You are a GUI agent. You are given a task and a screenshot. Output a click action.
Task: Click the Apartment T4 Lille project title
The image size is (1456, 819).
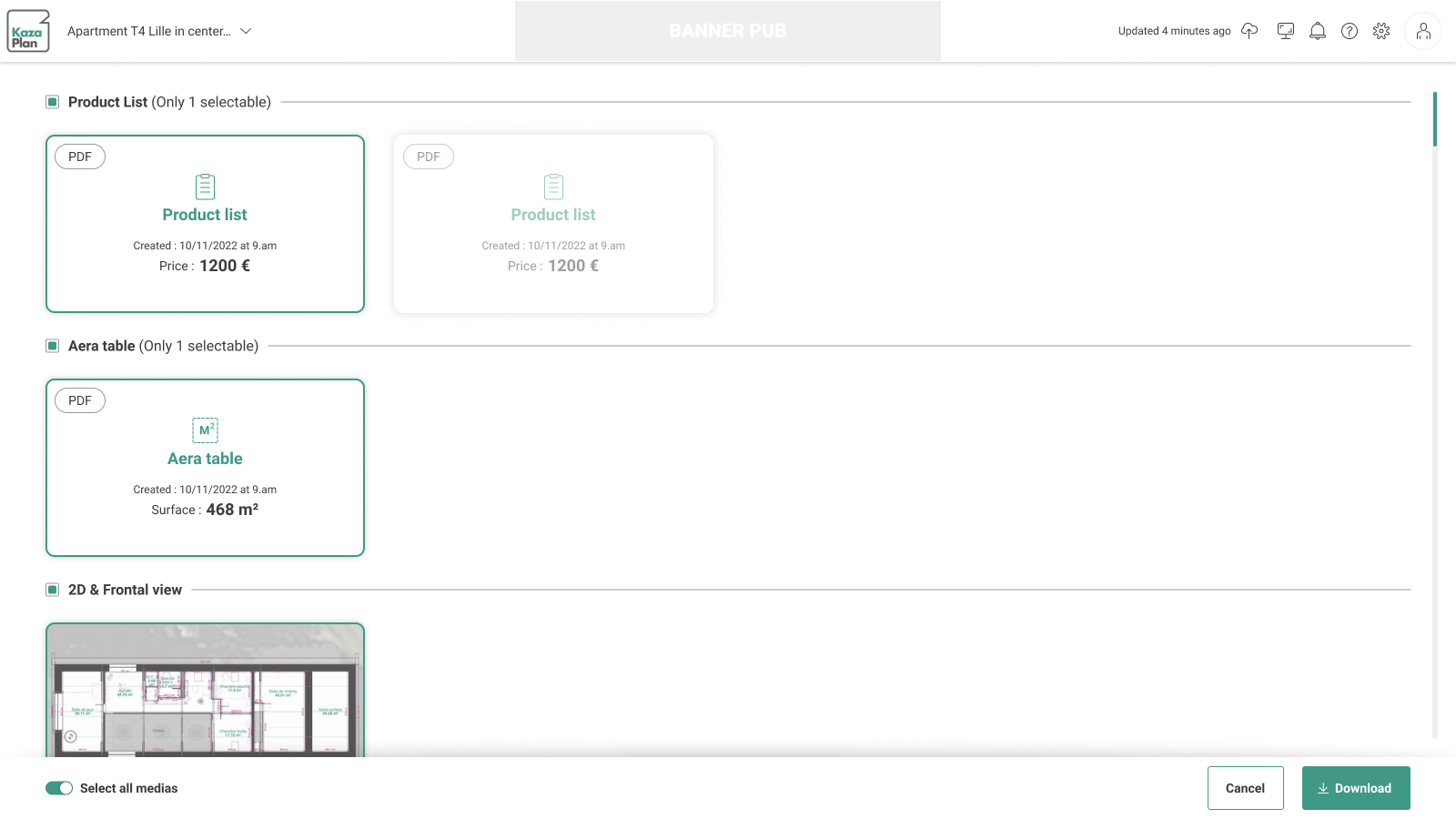(149, 31)
